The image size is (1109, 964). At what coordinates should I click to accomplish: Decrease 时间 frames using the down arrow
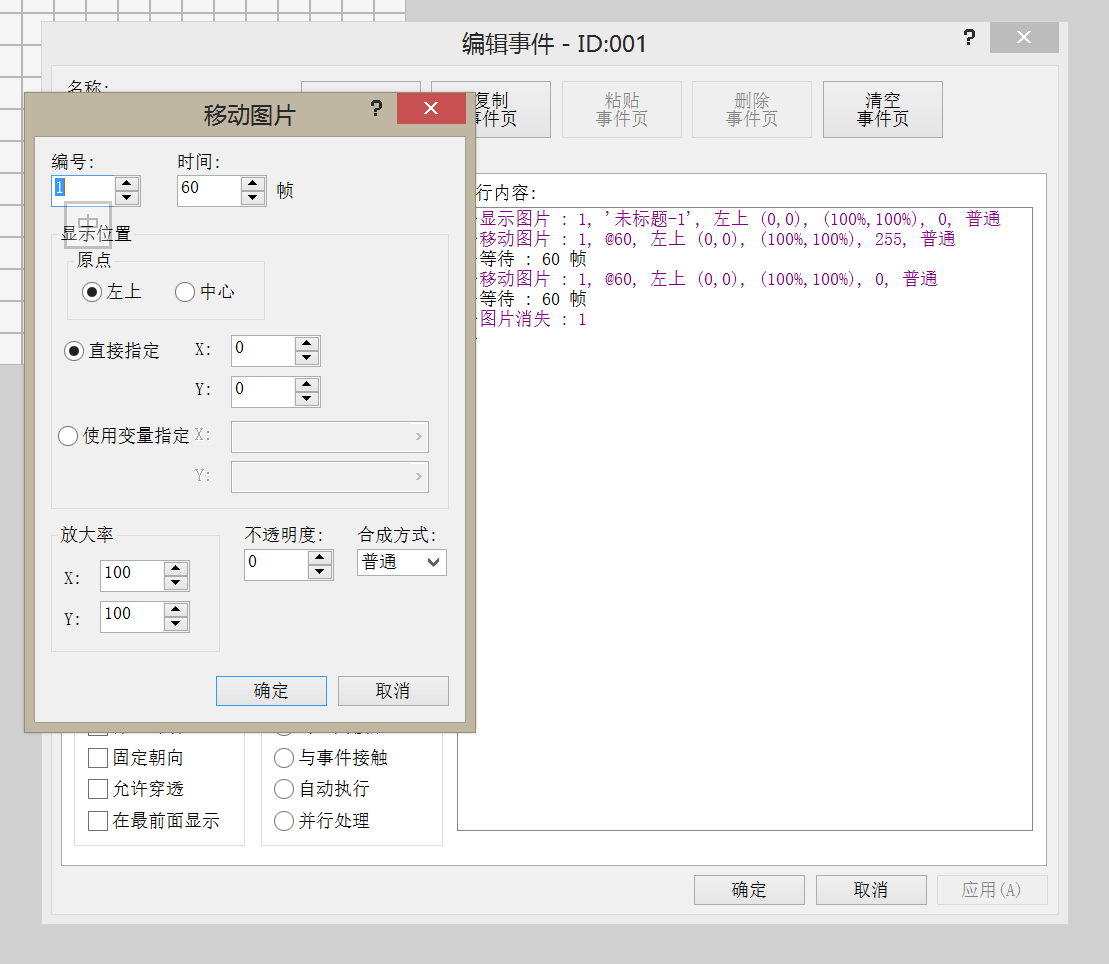pos(252,198)
